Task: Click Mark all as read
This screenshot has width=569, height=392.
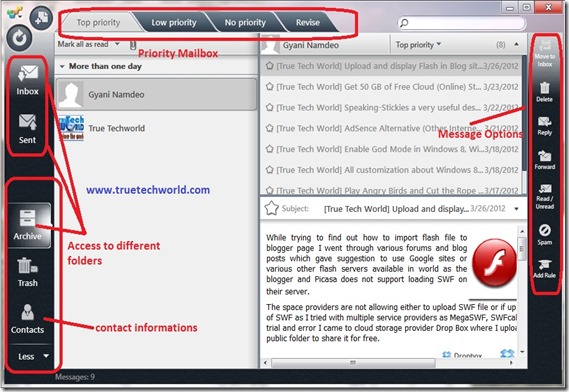Action: (83, 44)
